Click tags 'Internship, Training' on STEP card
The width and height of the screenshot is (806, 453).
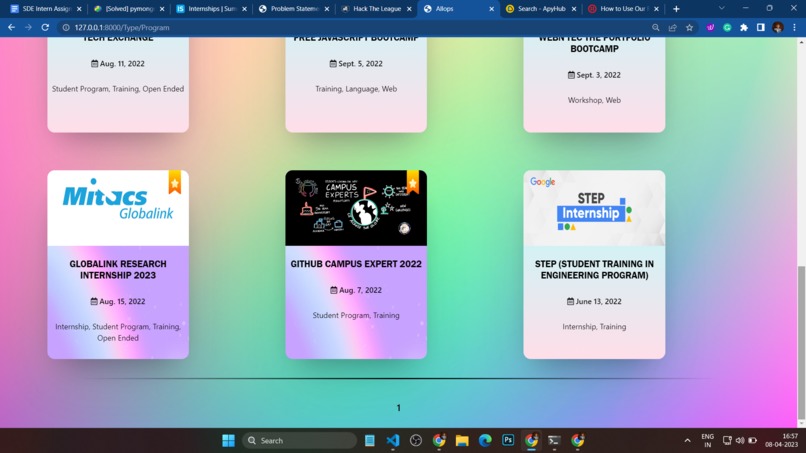point(594,327)
